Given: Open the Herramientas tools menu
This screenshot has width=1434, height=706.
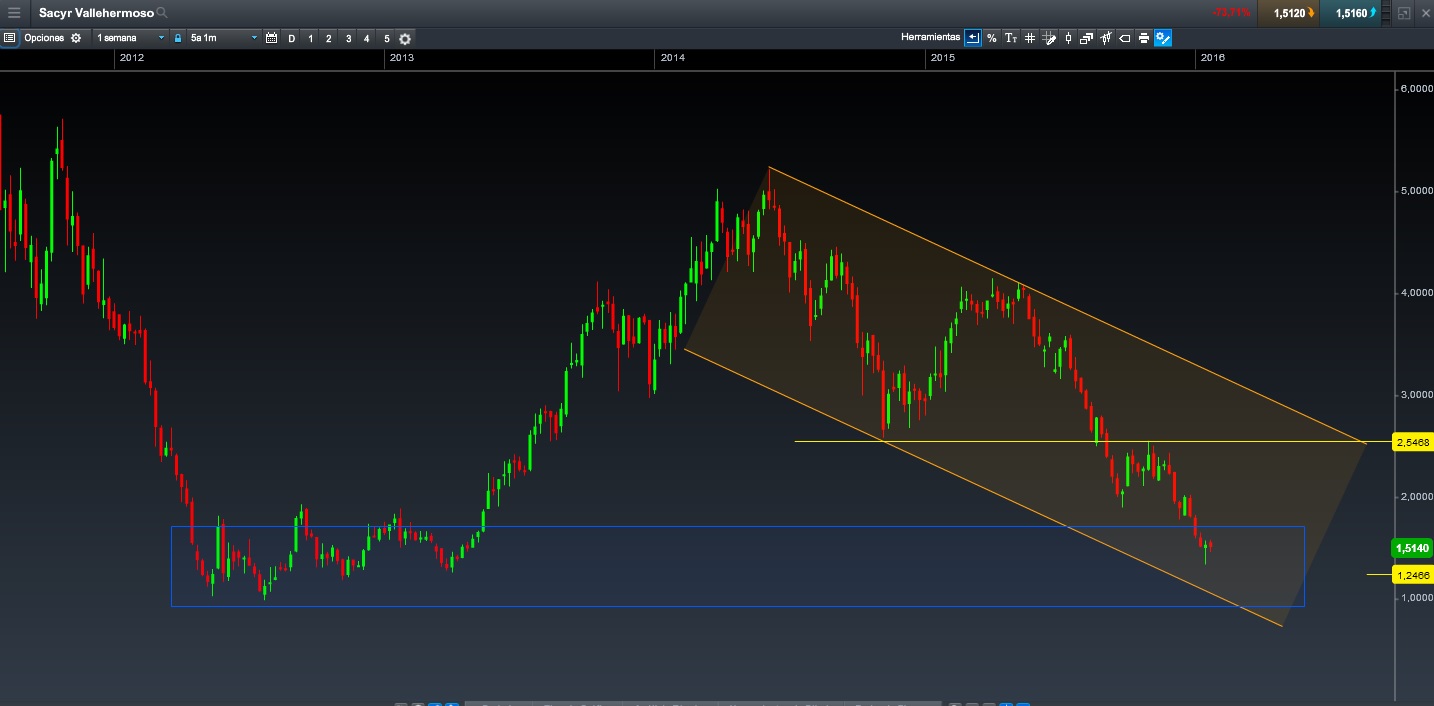Looking at the screenshot, I should tap(930, 37).
